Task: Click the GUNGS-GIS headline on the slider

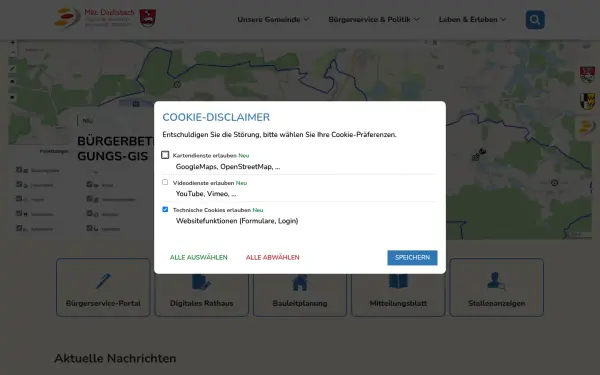Action: coord(112,156)
